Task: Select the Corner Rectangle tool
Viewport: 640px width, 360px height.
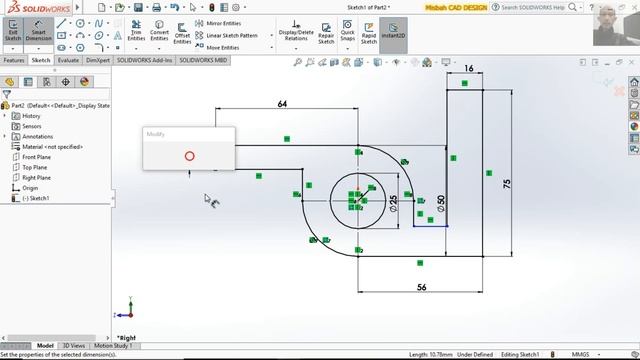Action: (x=61, y=36)
